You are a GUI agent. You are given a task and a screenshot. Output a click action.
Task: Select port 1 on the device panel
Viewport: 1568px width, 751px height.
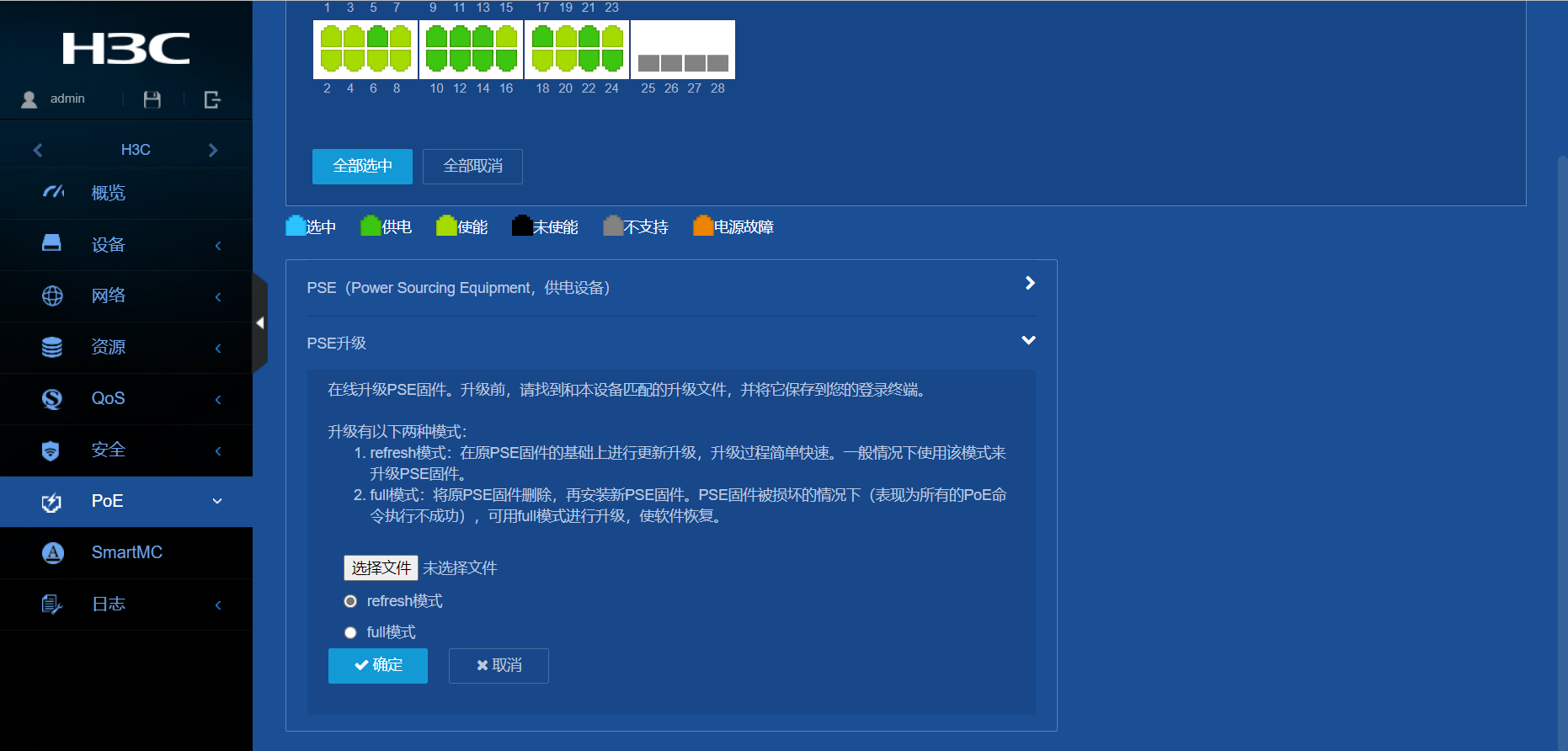[x=331, y=36]
